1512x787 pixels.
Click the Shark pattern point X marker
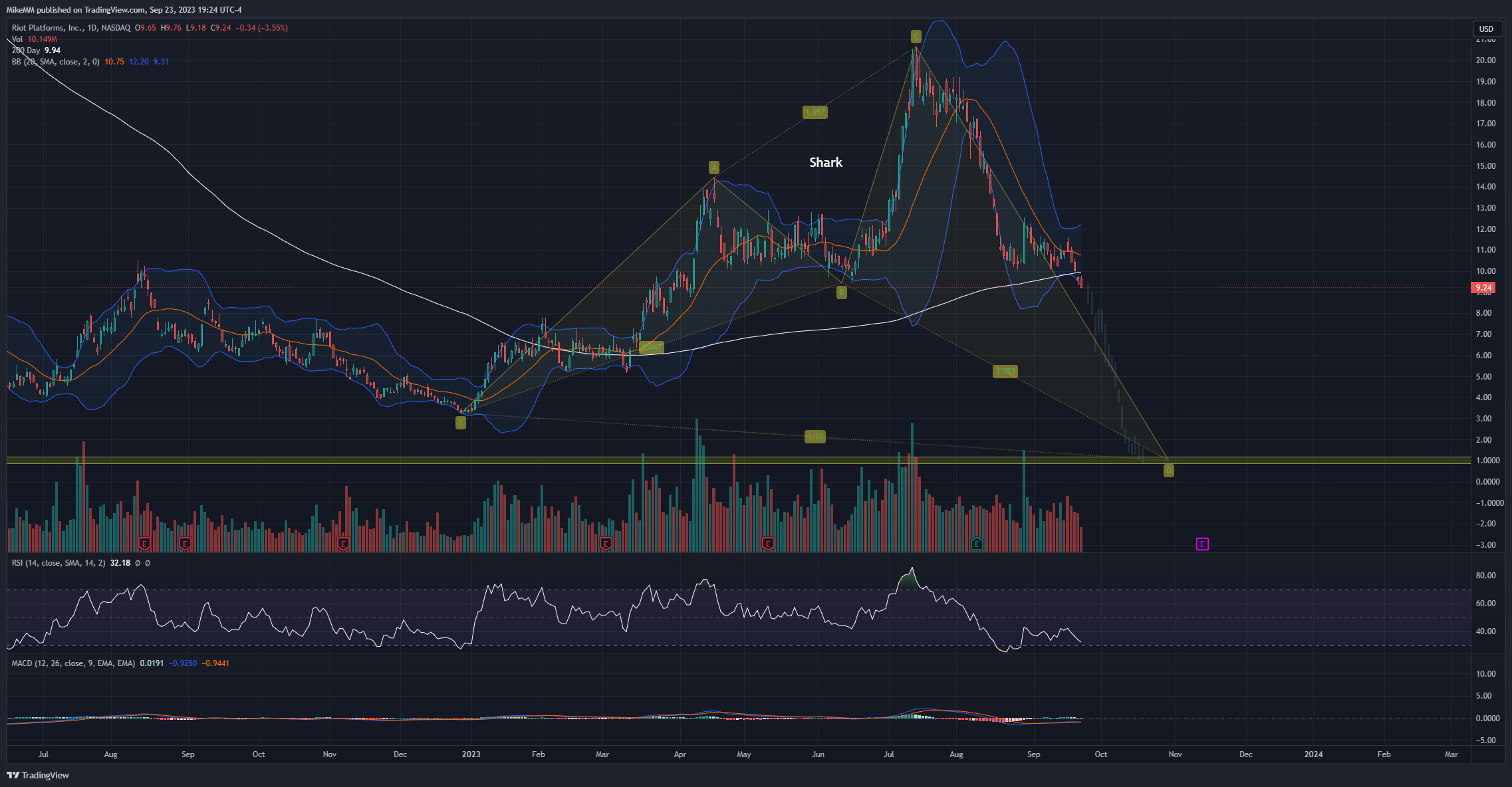tap(461, 422)
